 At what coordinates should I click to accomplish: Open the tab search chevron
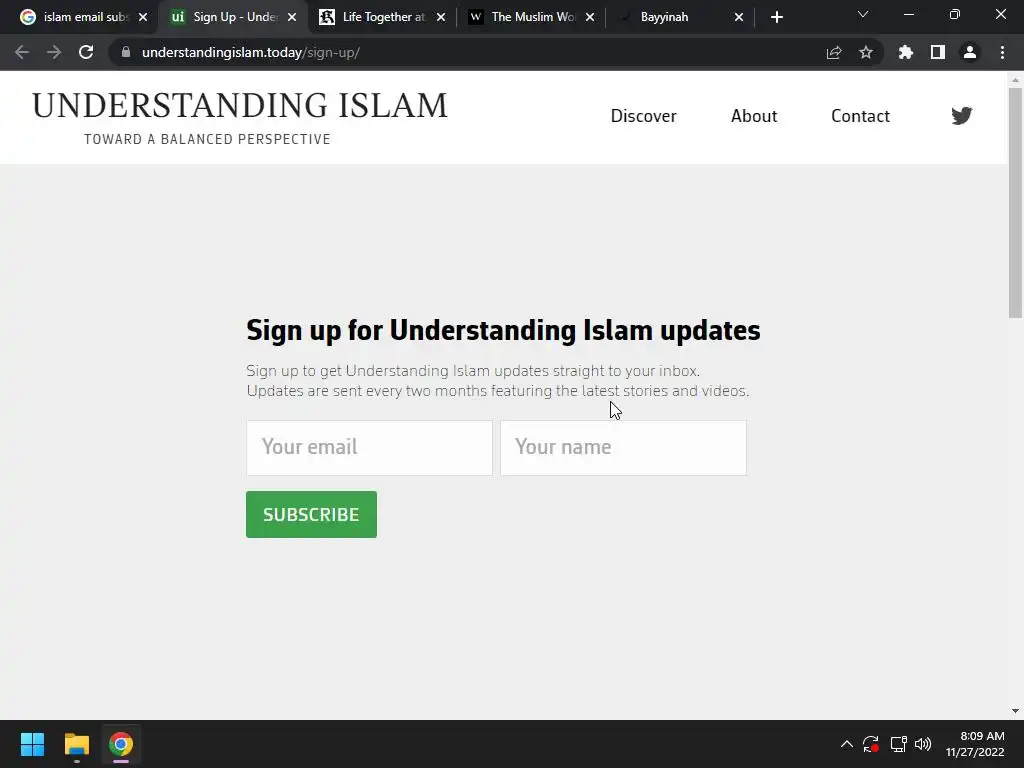pyautogui.click(x=863, y=14)
